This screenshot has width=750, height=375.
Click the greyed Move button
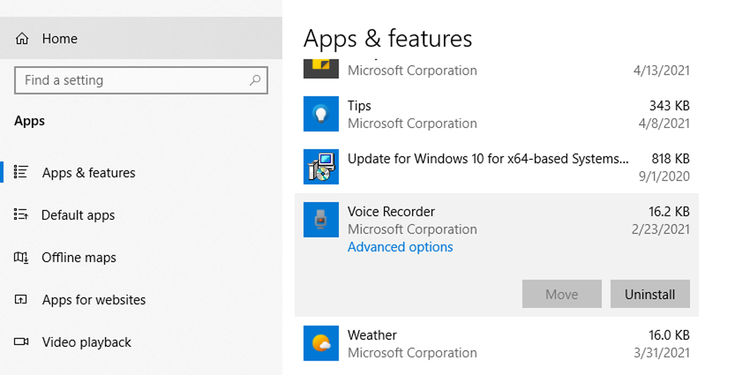562,294
